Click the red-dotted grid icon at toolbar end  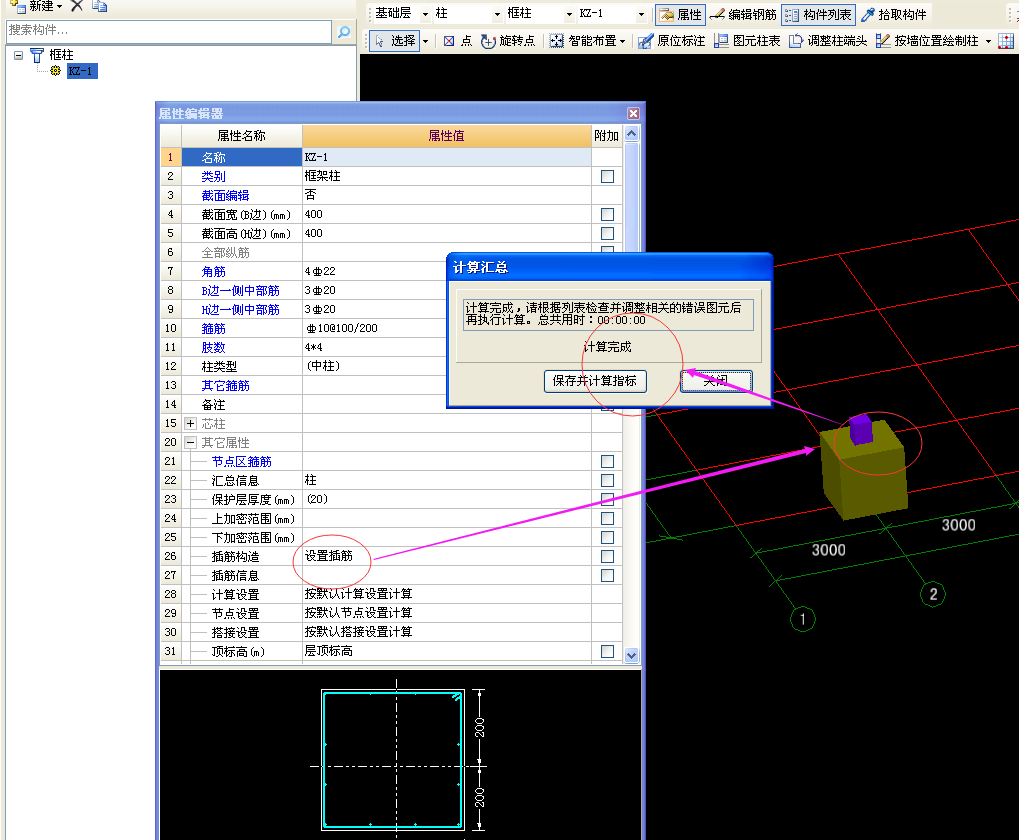pos(1005,41)
